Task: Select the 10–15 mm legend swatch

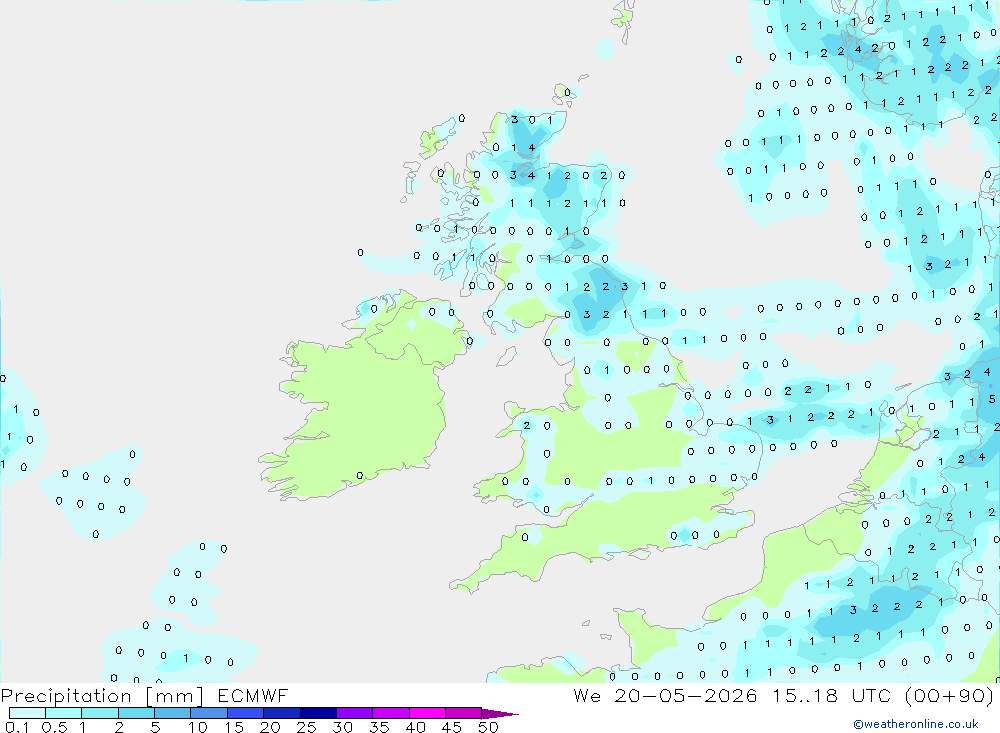Action: (209, 713)
